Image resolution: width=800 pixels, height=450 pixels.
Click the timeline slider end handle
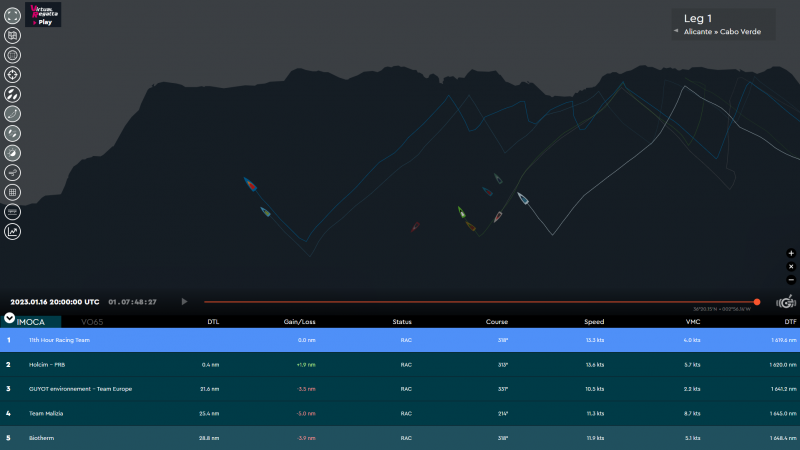757,301
